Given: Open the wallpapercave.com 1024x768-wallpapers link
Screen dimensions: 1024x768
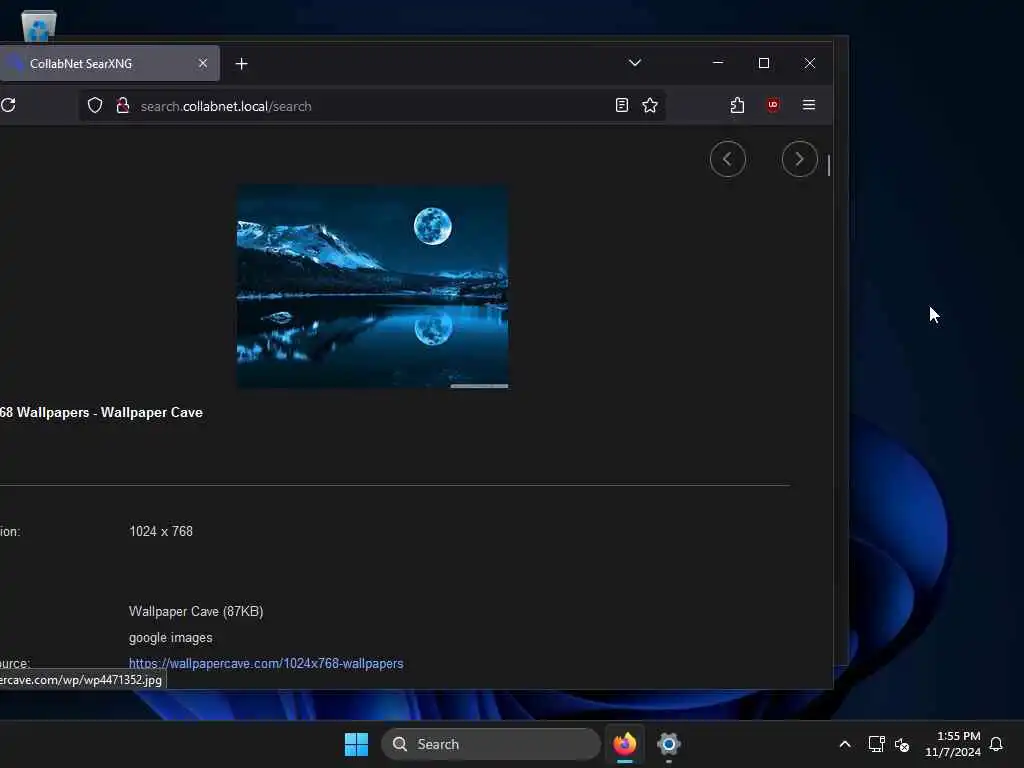Looking at the screenshot, I should (266, 664).
